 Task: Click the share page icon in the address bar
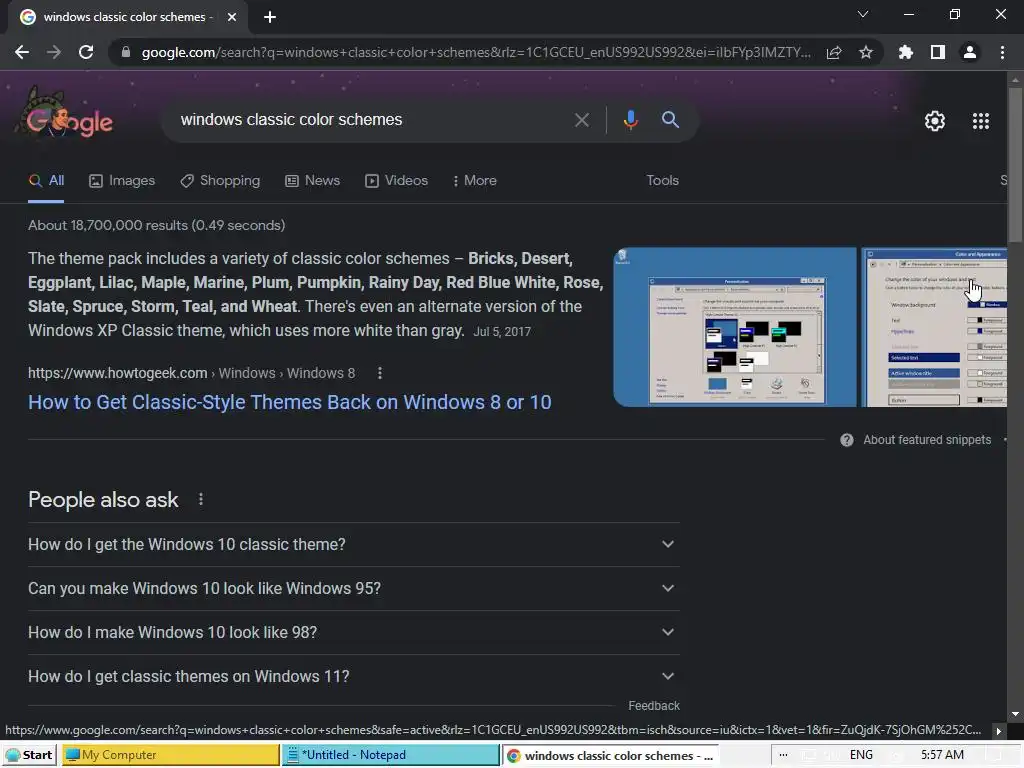tap(834, 52)
